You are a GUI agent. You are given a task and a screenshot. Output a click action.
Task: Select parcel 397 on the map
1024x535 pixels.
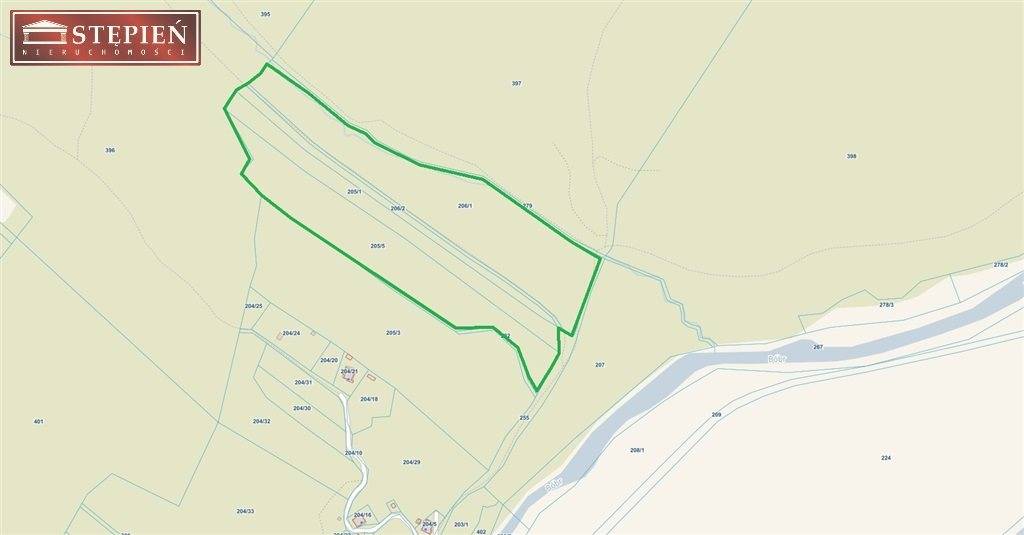pos(517,84)
